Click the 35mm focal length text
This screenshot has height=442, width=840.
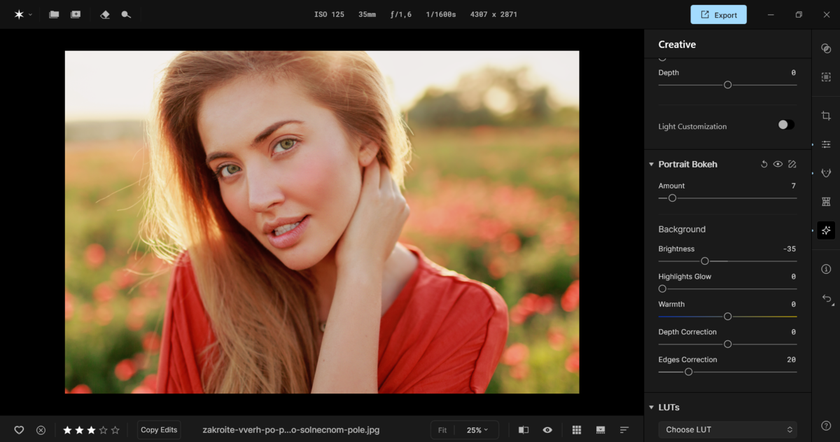pos(367,14)
